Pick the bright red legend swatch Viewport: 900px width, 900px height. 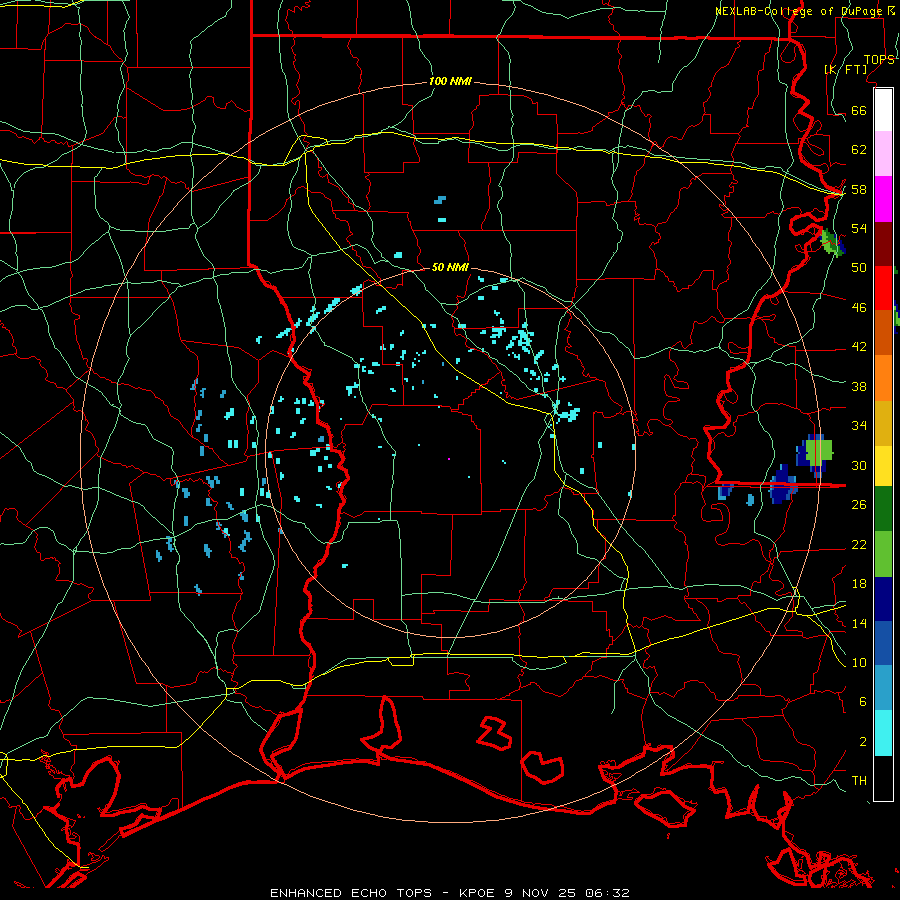point(883,288)
